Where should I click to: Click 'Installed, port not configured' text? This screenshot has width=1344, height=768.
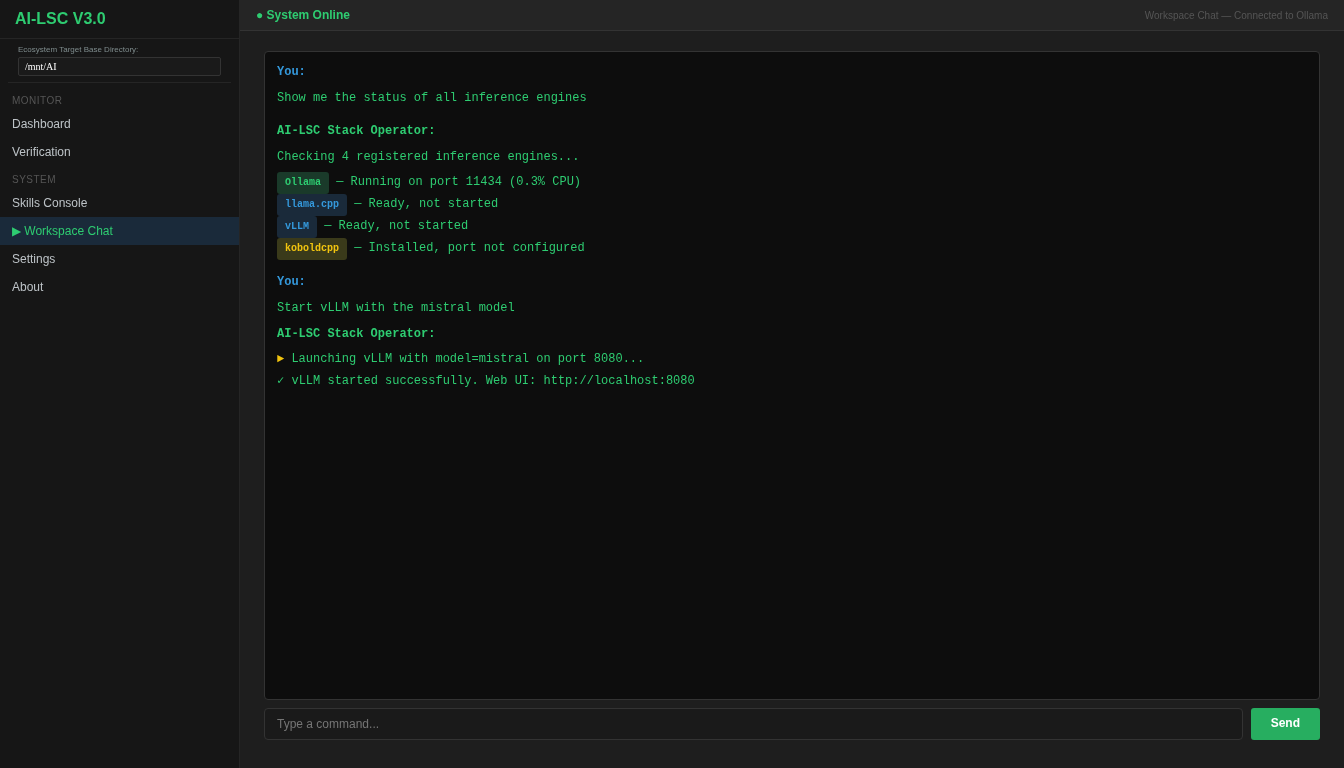[476, 248]
